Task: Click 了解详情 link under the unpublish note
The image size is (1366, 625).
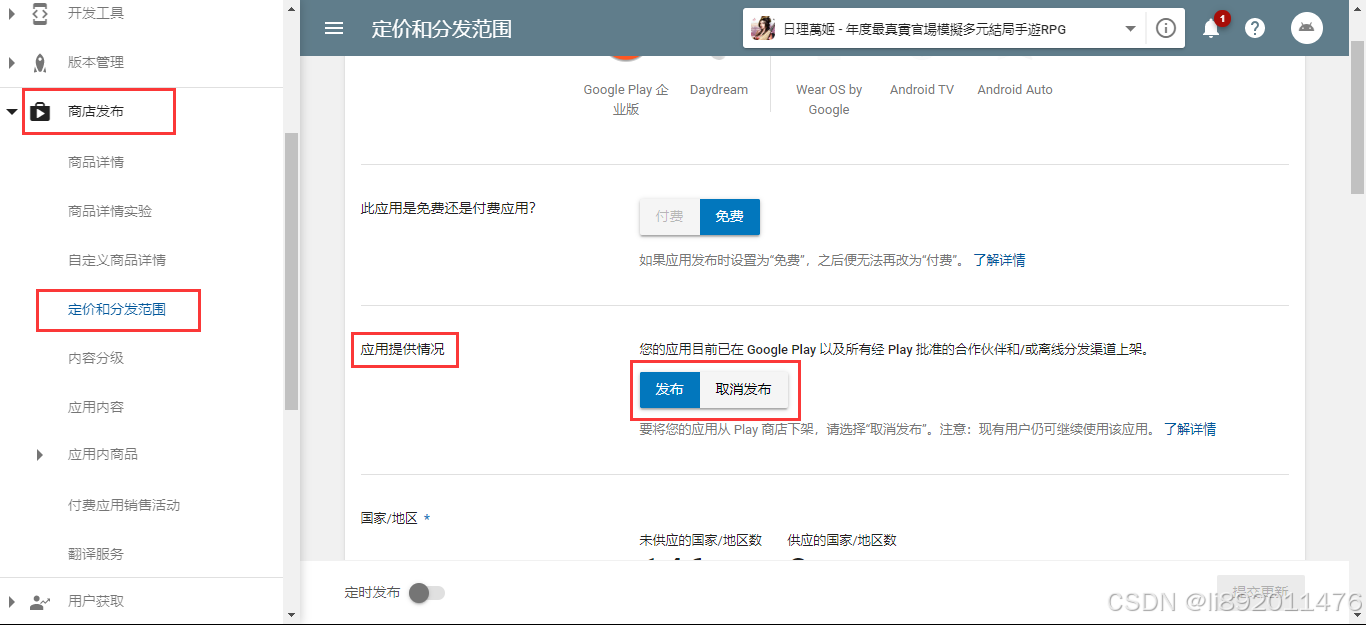Action: click(1190, 429)
